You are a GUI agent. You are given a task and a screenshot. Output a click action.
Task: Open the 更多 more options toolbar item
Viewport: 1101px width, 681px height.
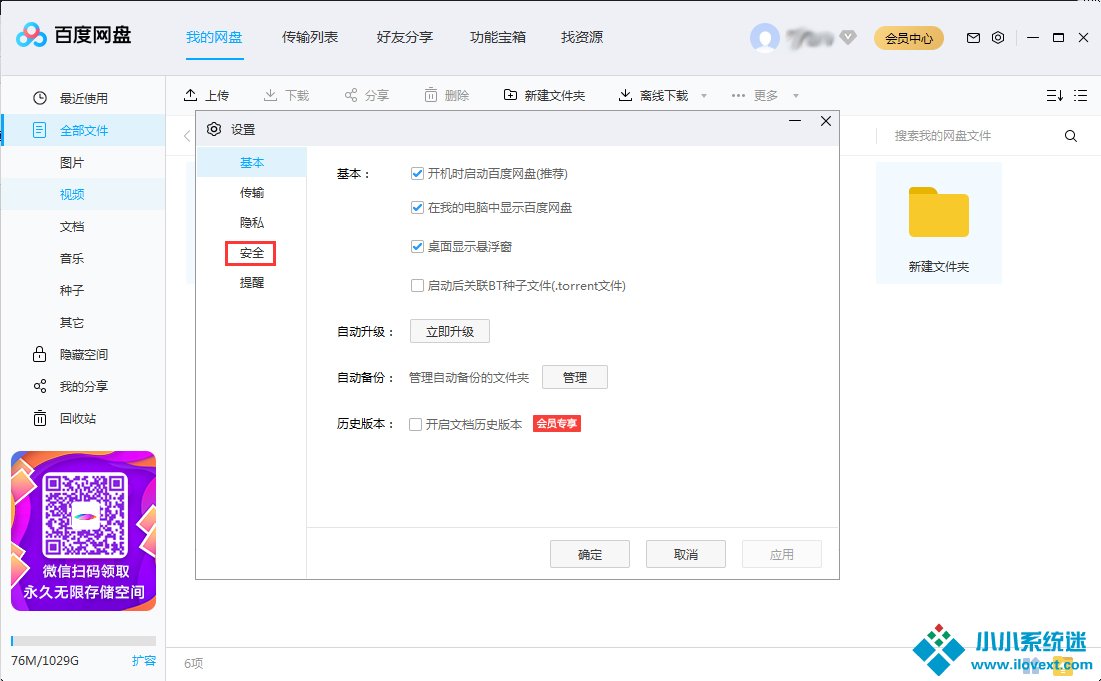point(755,95)
